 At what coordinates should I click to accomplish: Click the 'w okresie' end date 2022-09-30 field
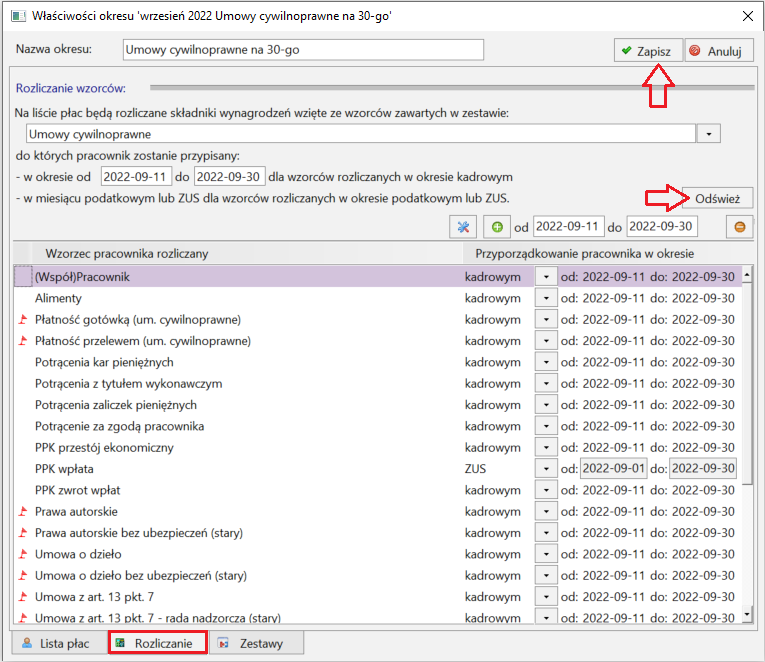229,177
